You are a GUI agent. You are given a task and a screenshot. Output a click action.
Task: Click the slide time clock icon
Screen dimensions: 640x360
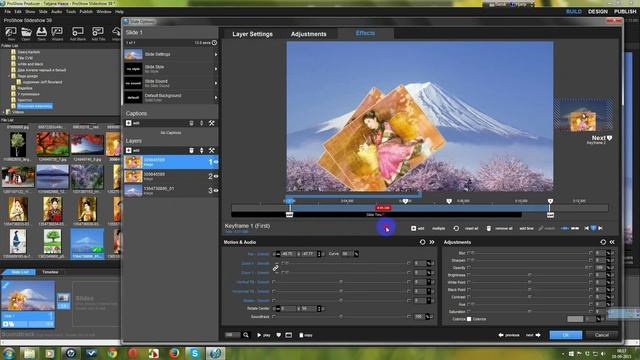tap(214, 42)
